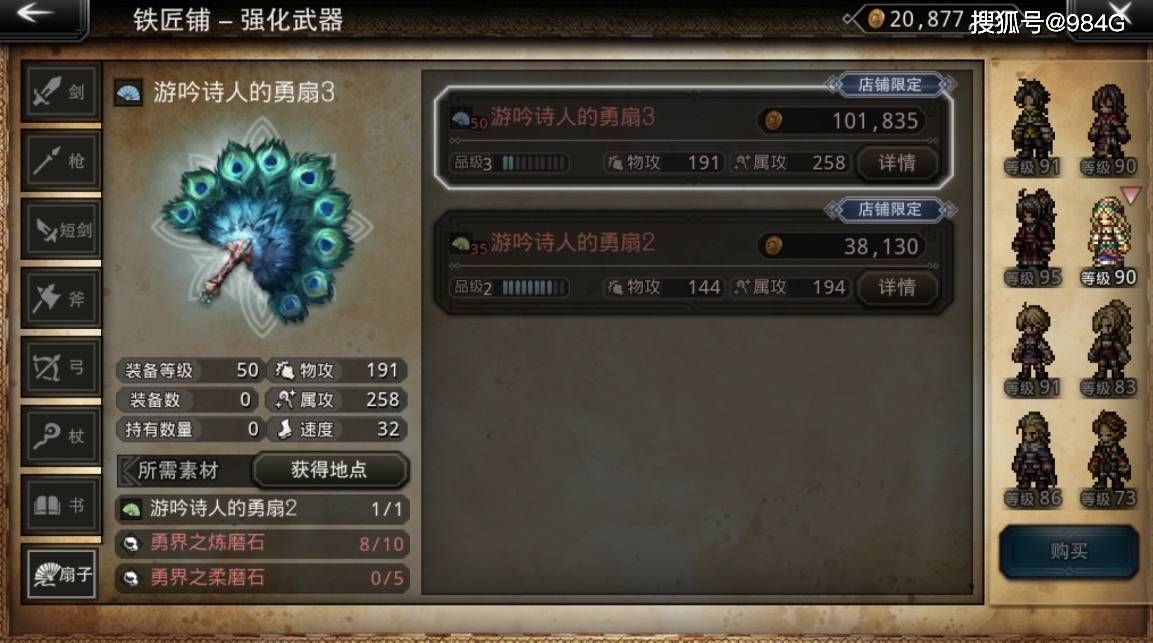The height and width of the screenshot is (643, 1153).
Task: Choose the blonde level 90 character
Action: (x=1109, y=241)
